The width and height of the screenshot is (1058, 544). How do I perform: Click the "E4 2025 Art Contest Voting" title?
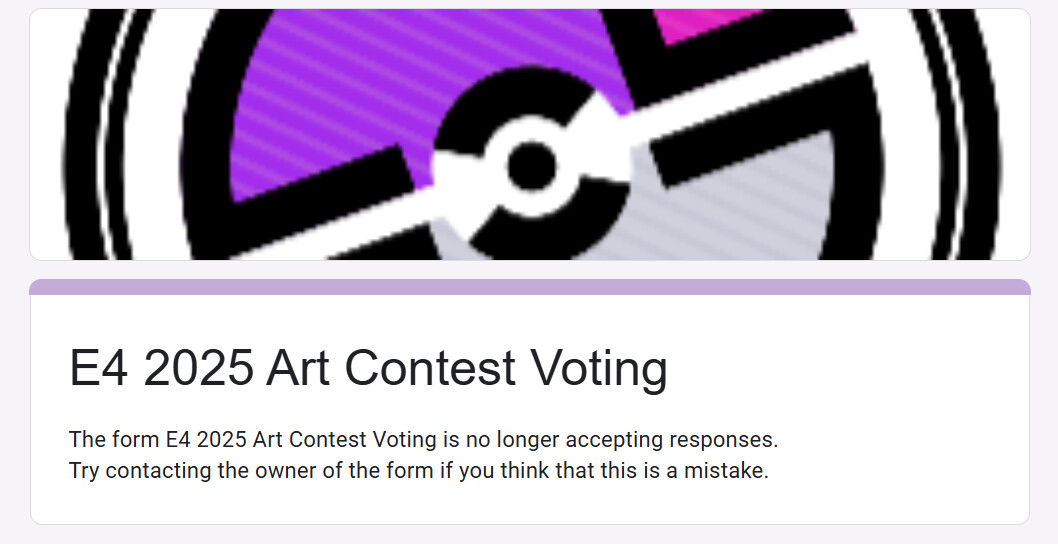pos(368,369)
